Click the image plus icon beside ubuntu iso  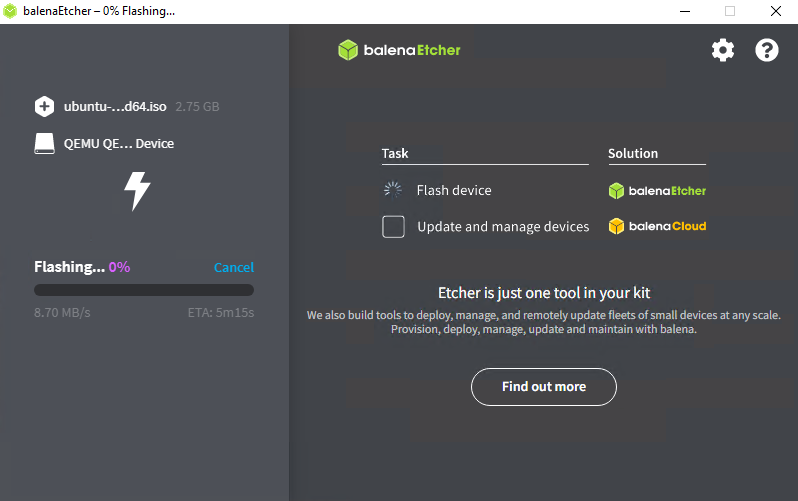coord(44,106)
